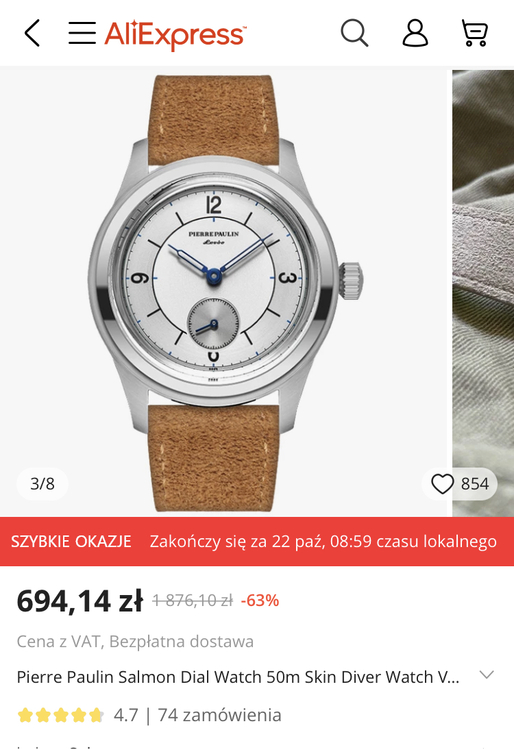Tap the 694,14 zł price
The height and width of the screenshot is (750, 514).
tap(80, 601)
